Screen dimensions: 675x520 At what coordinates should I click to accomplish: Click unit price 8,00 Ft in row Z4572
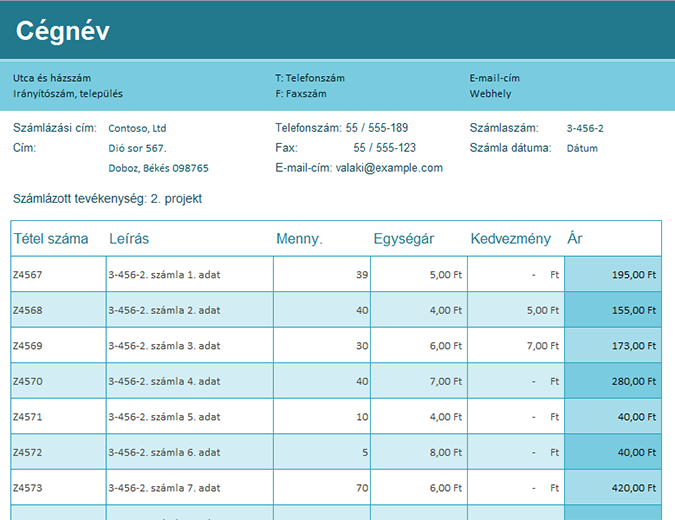(446, 452)
